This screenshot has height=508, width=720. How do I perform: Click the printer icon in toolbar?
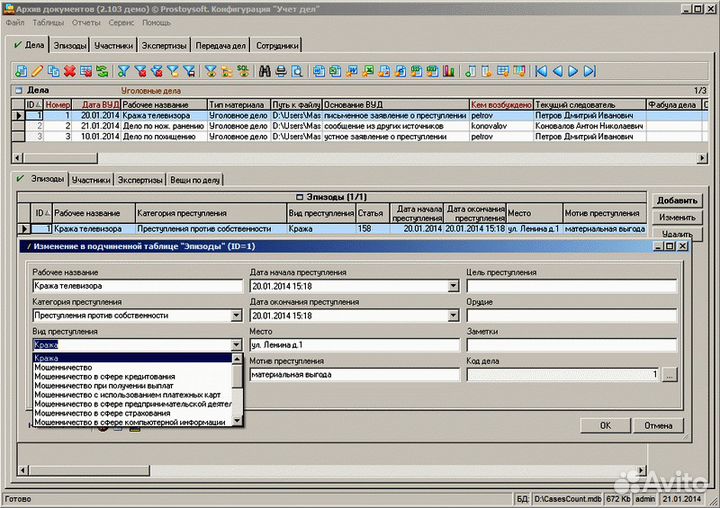[x=281, y=71]
